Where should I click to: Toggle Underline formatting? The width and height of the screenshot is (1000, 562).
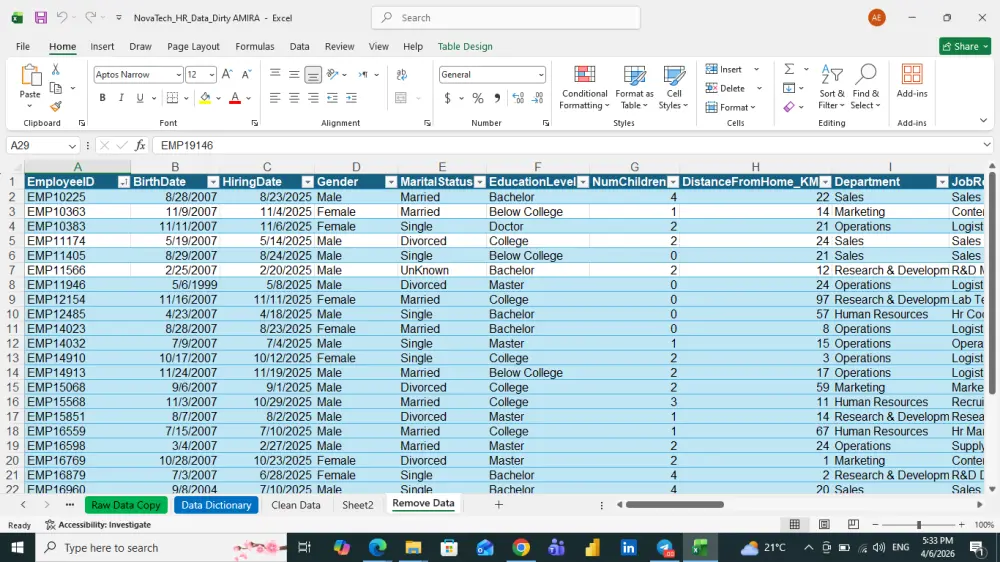(140, 98)
